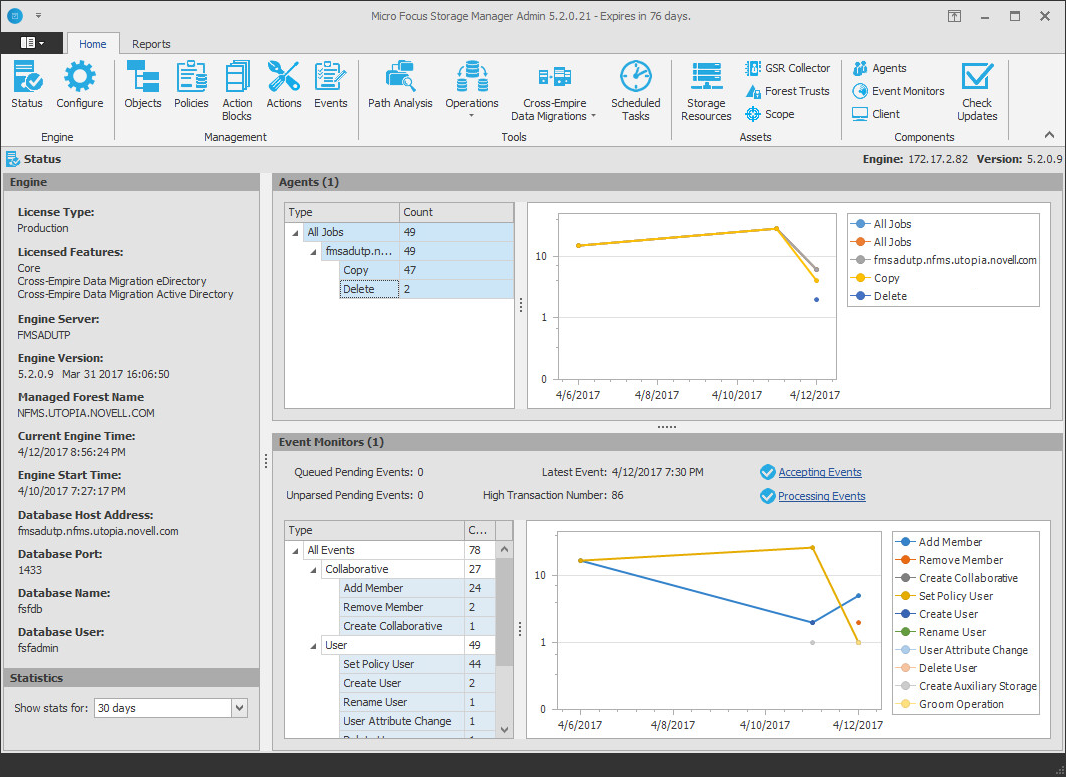Click the Processing Events link

pyautogui.click(x=822, y=496)
